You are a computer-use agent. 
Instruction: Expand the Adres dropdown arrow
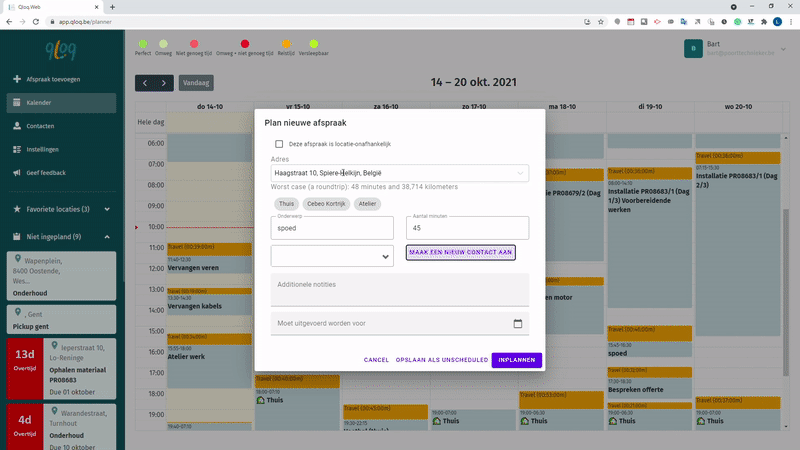click(520, 173)
